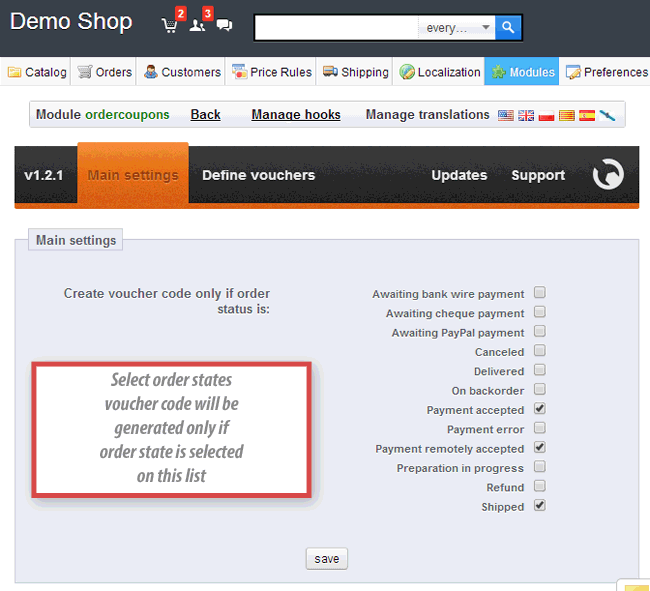Open the Customers menu

tap(182, 72)
